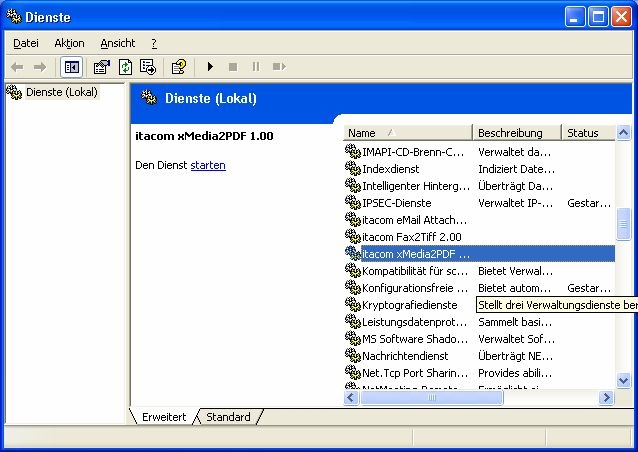
Task: Click the gear icon beside MS Software Shado...
Action: (x=352, y=338)
